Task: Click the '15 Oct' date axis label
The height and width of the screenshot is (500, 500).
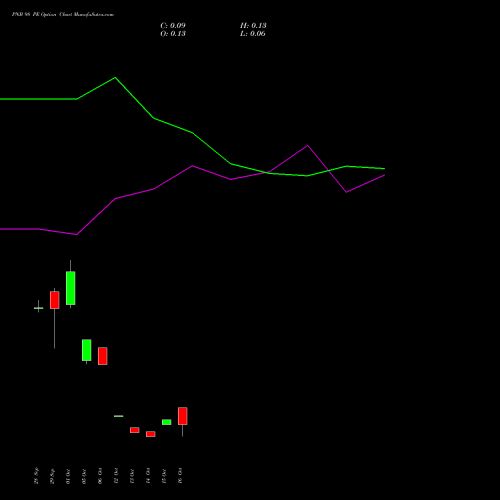Action: click(x=164, y=476)
